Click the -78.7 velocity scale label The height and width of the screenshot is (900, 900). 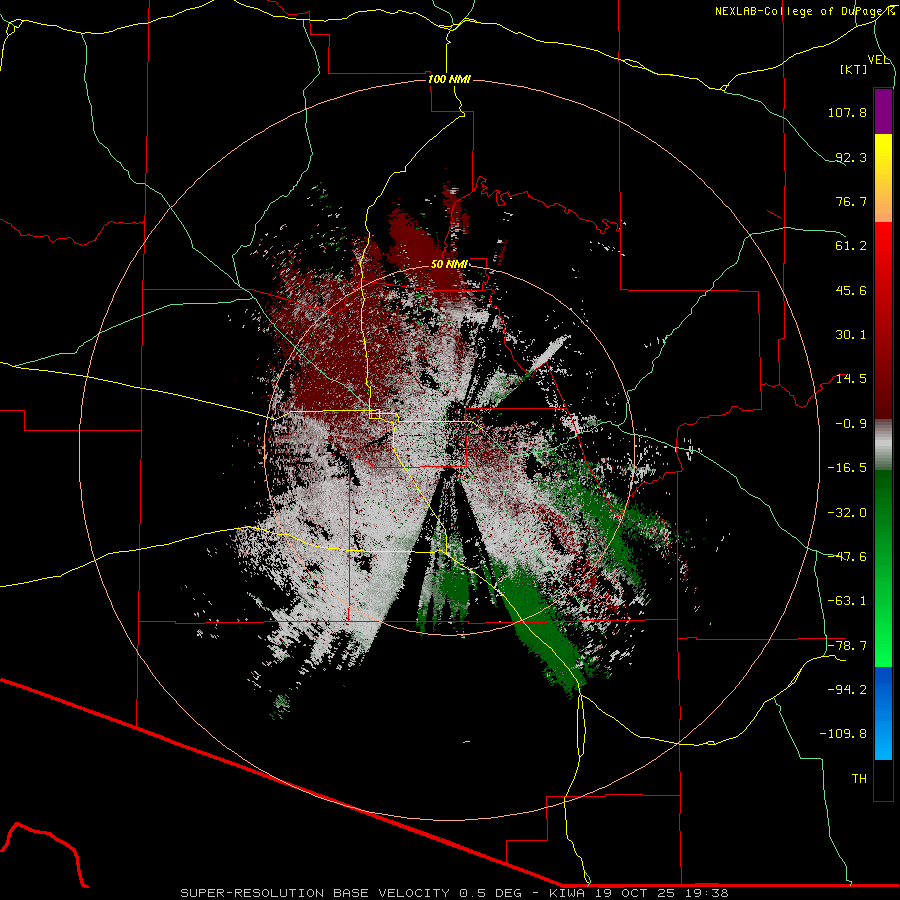[x=847, y=646]
